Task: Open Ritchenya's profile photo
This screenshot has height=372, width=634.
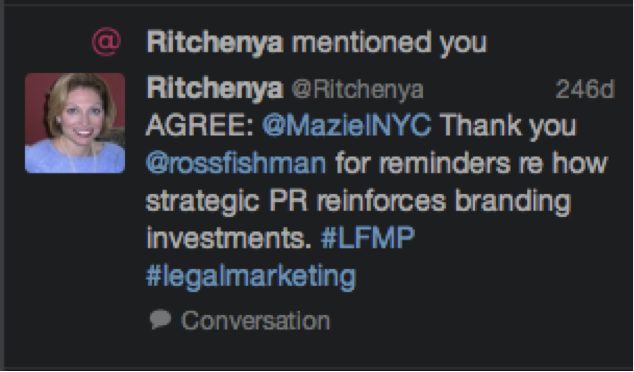Action: 75,123
